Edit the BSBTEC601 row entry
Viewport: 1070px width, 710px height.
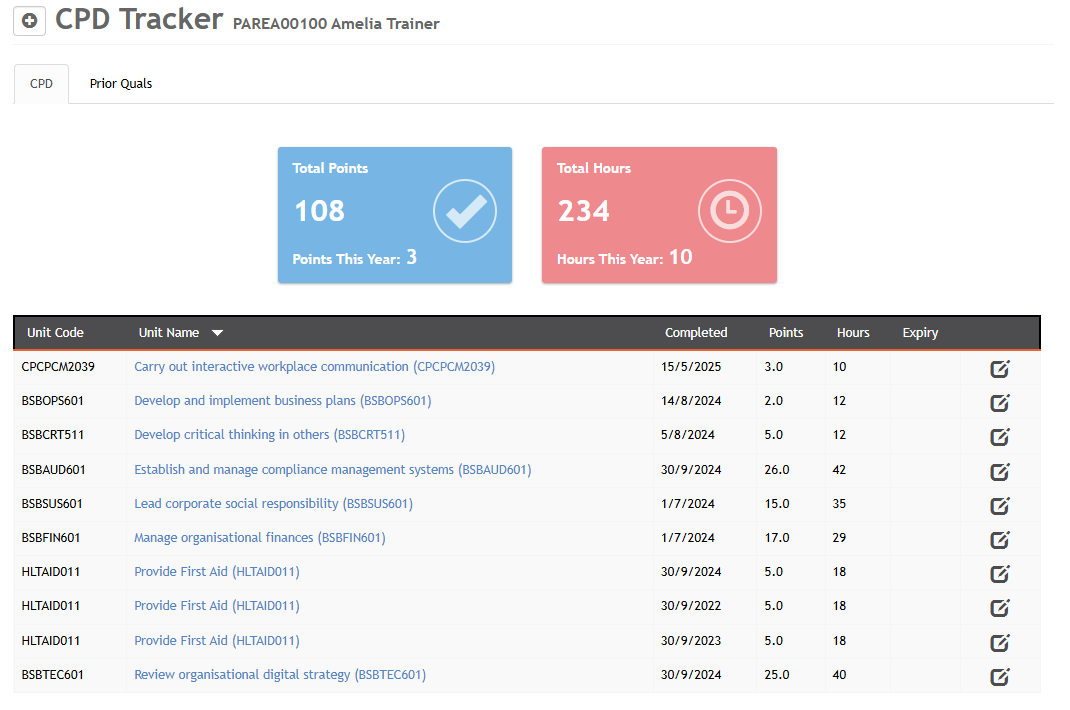point(1000,677)
